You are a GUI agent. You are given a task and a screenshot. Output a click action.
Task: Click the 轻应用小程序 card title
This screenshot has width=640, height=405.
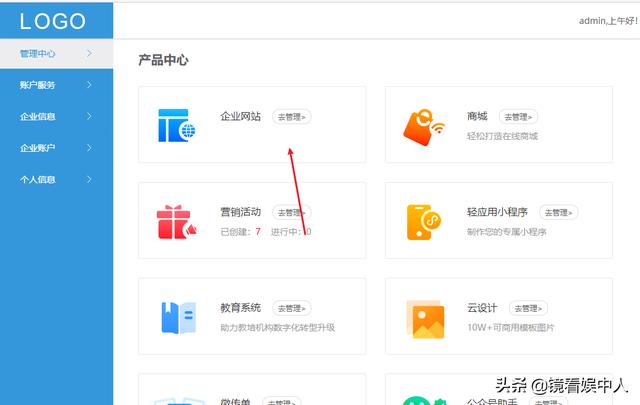[497, 212]
